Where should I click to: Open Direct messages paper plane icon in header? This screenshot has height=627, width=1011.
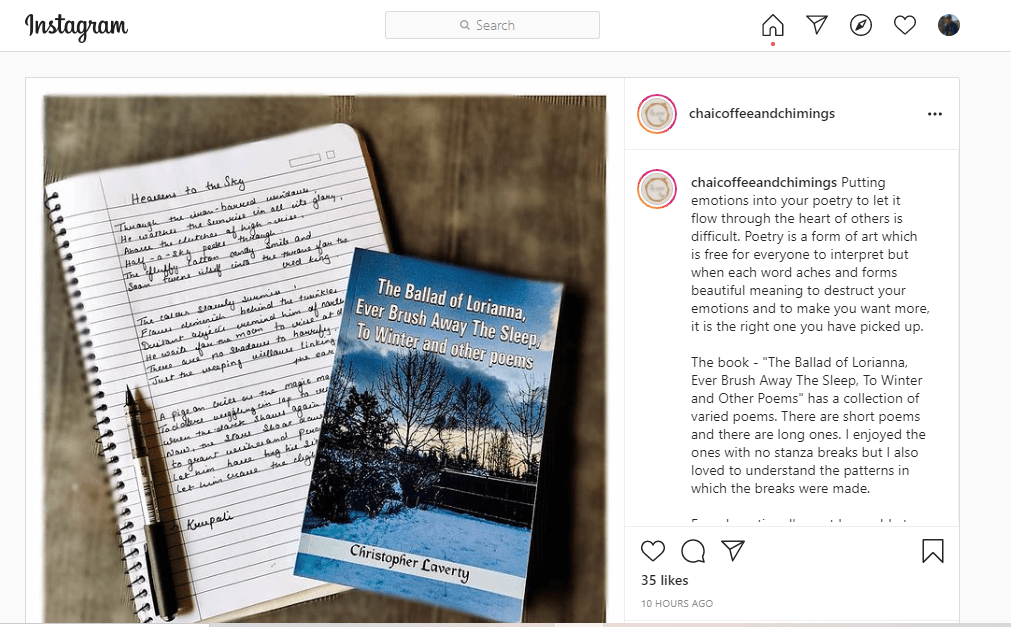pyautogui.click(x=817, y=25)
